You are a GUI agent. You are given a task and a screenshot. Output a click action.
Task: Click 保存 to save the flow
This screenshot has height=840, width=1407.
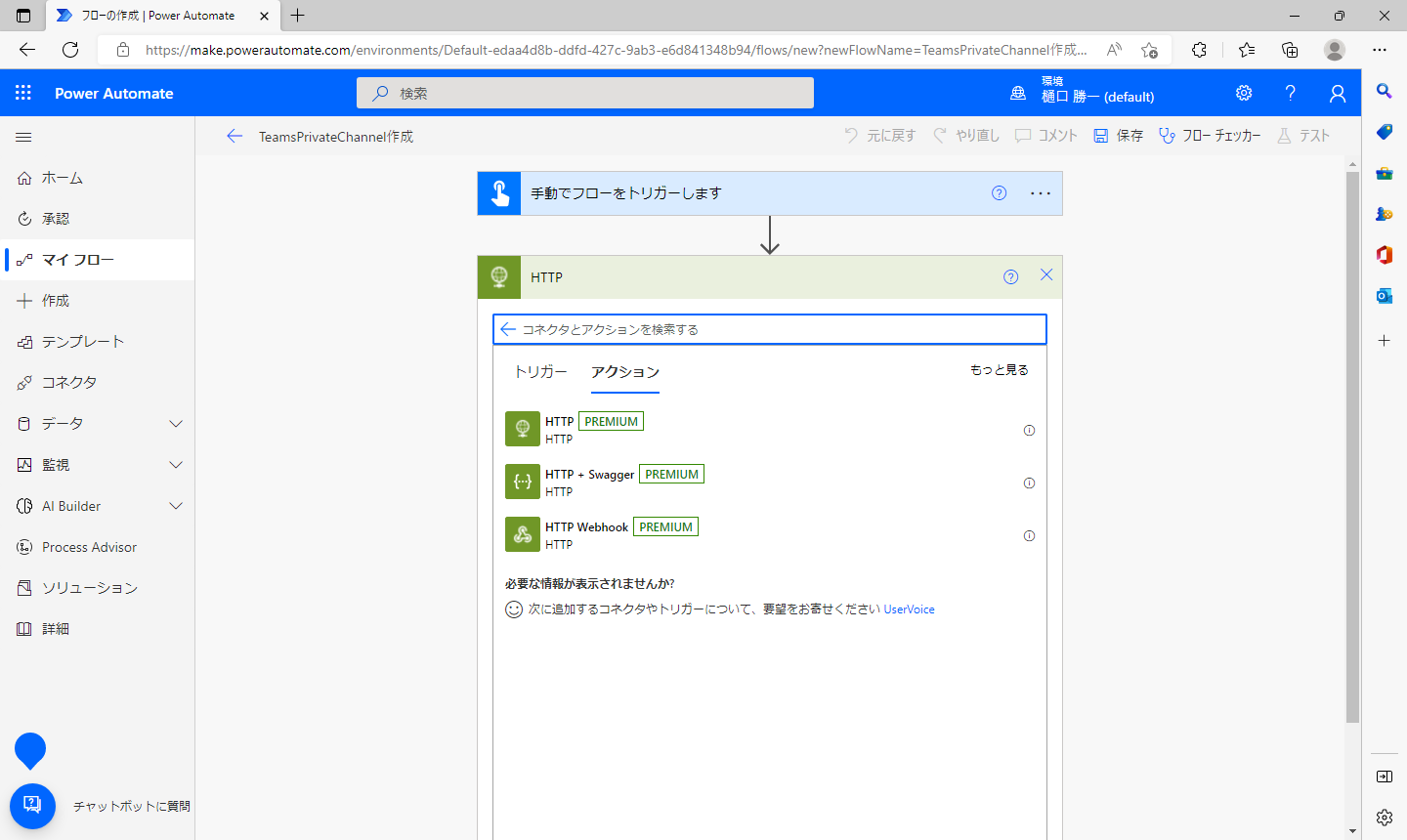tap(1119, 136)
